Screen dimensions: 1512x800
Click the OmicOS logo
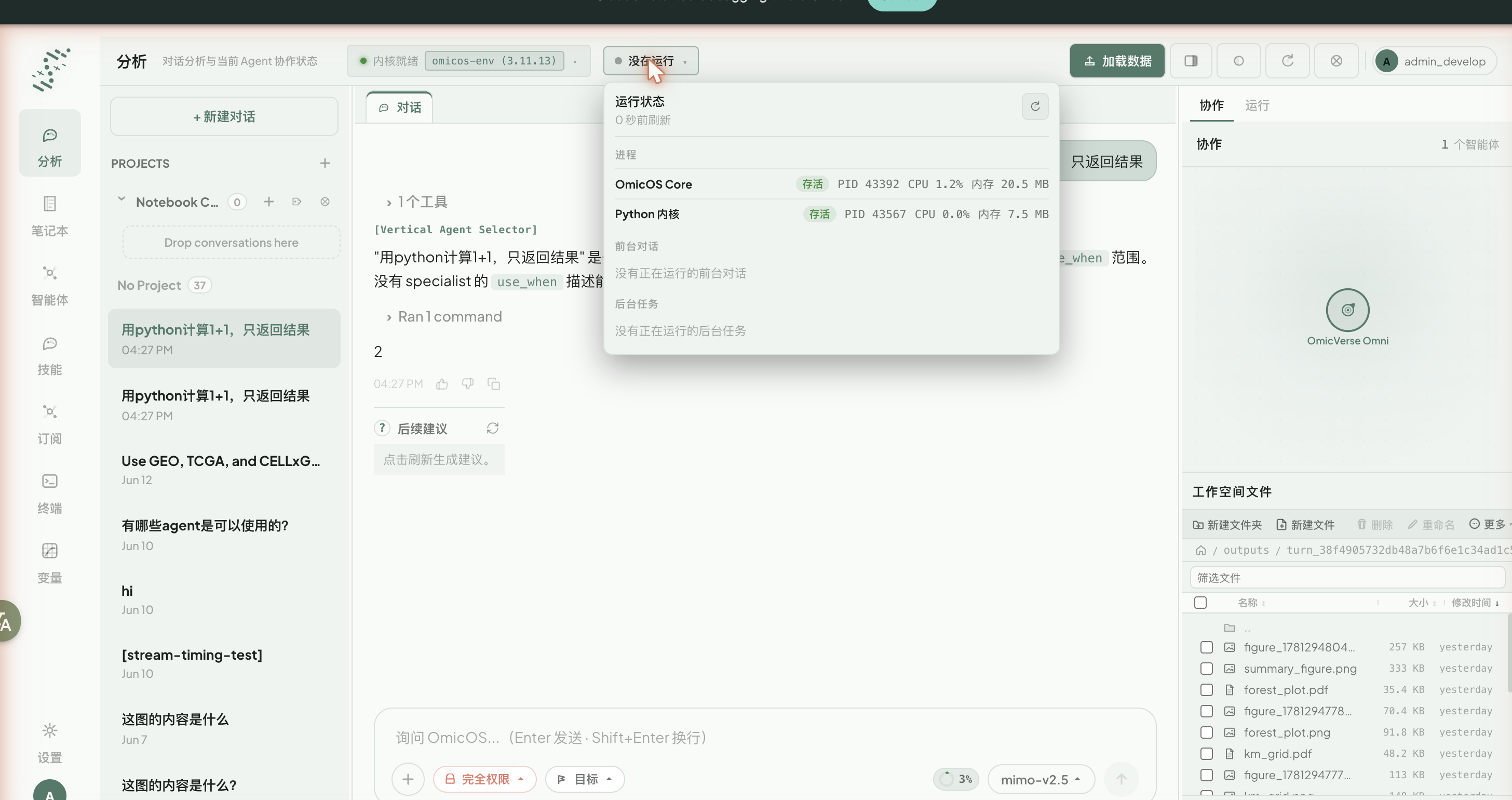pos(51,69)
